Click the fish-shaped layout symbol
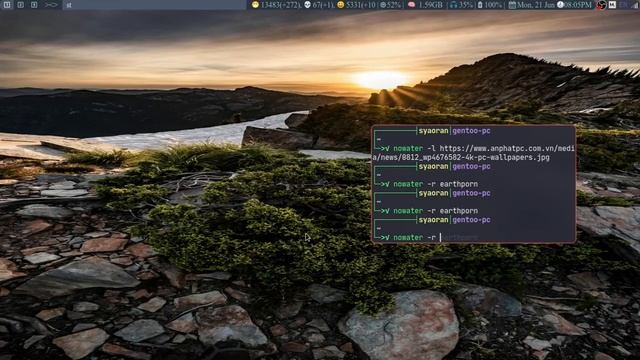The height and width of the screenshot is (360, 640). point(51,5)
